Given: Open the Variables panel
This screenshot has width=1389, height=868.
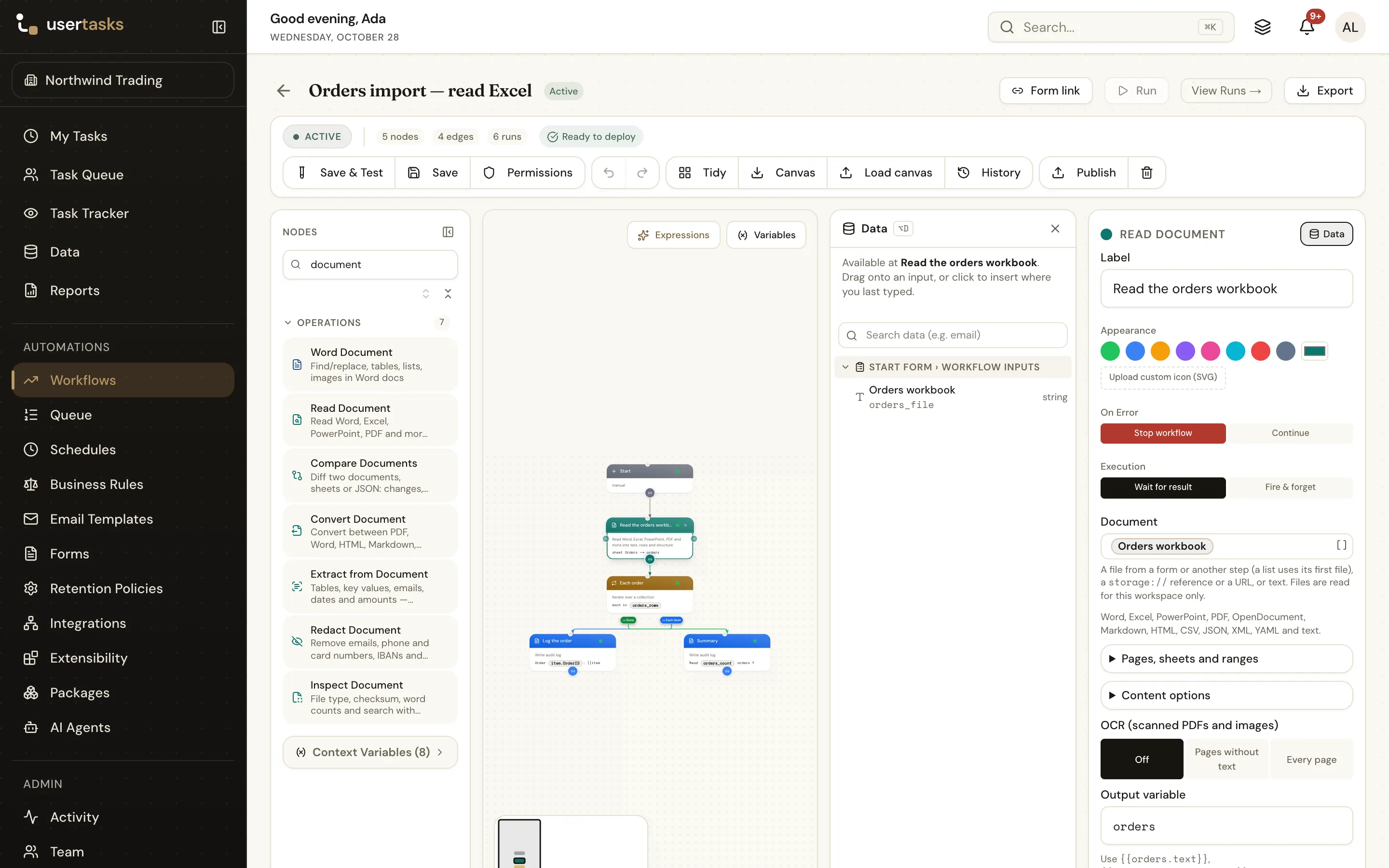Looking at the screenshot, I should 766,235.
